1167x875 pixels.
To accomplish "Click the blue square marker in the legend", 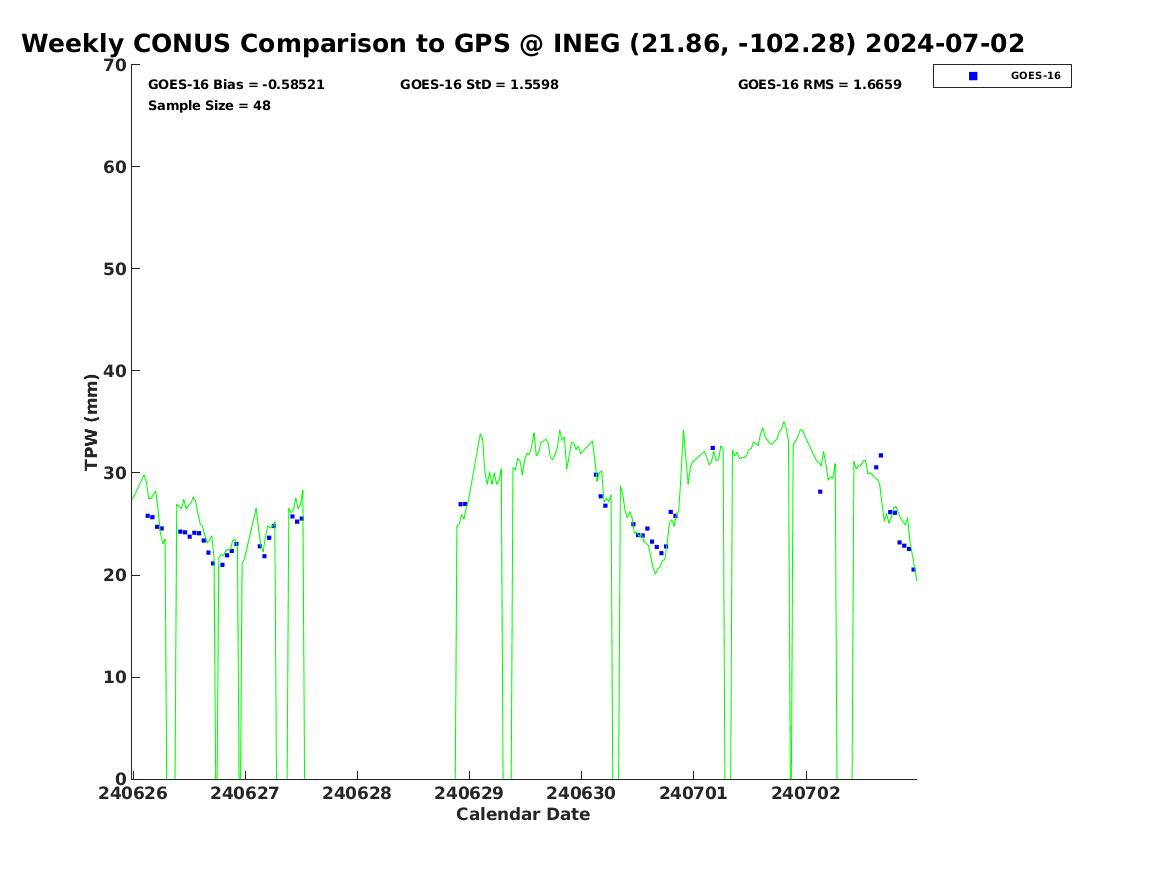I will (973, 76).
